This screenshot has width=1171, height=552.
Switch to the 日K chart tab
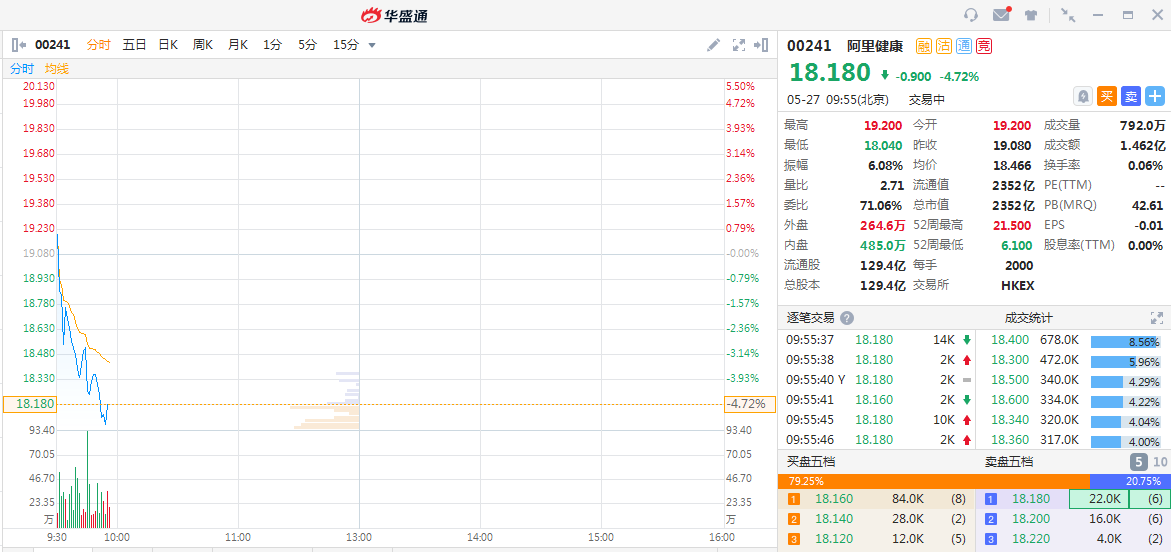point(168,45)
